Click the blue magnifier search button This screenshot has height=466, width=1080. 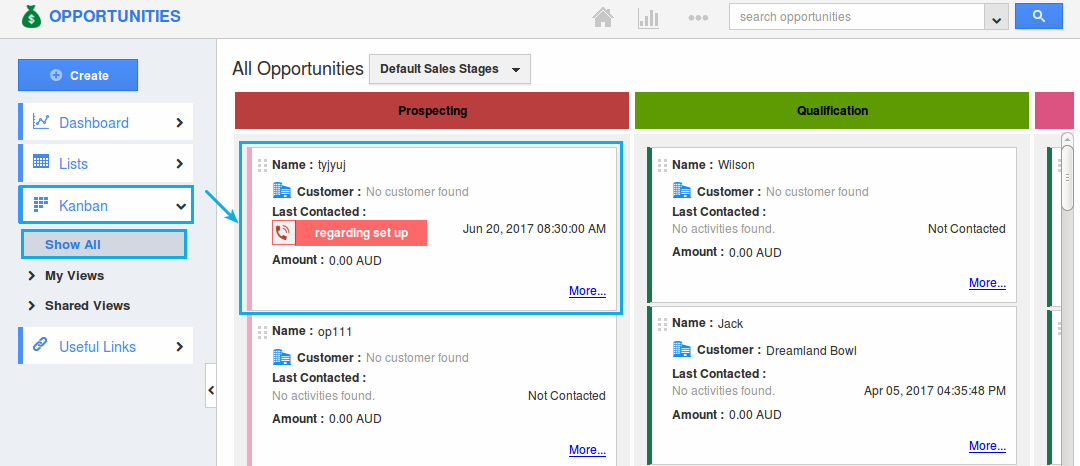[1038, 17]
